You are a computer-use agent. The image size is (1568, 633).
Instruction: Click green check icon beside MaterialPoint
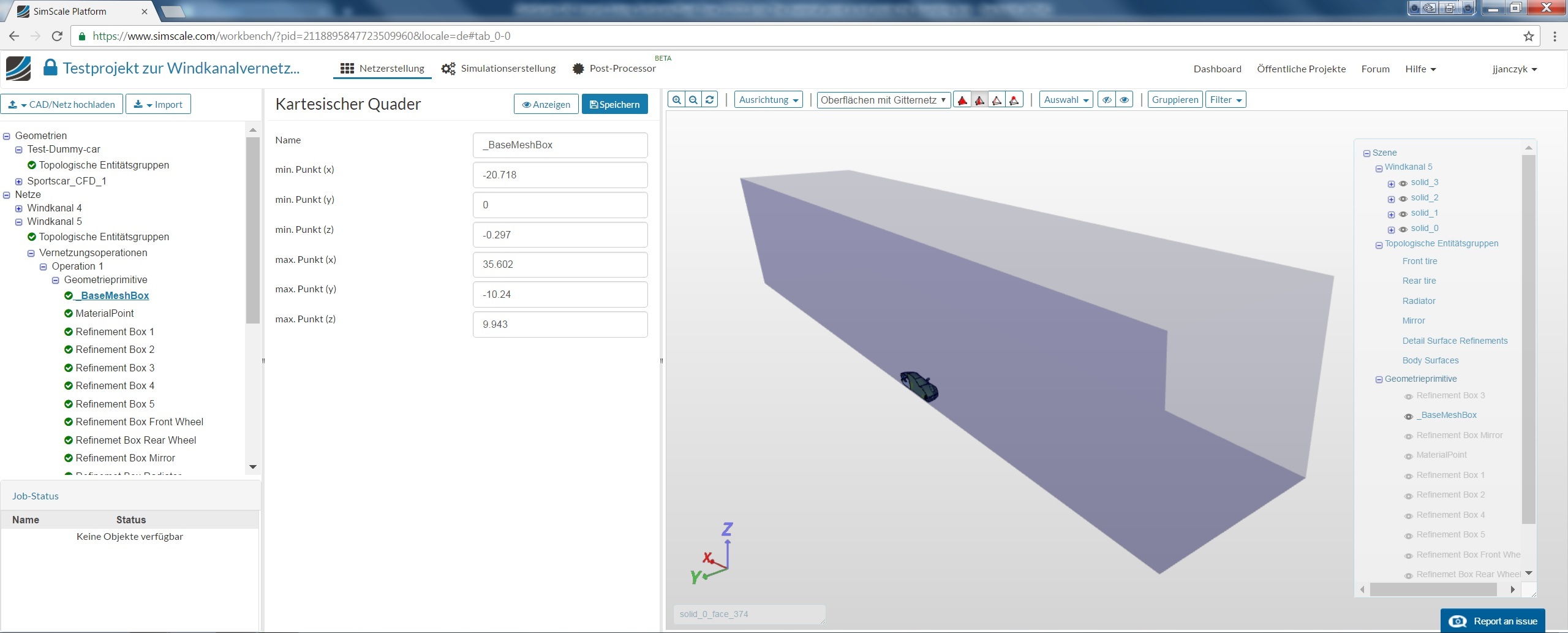coord(69,314)
